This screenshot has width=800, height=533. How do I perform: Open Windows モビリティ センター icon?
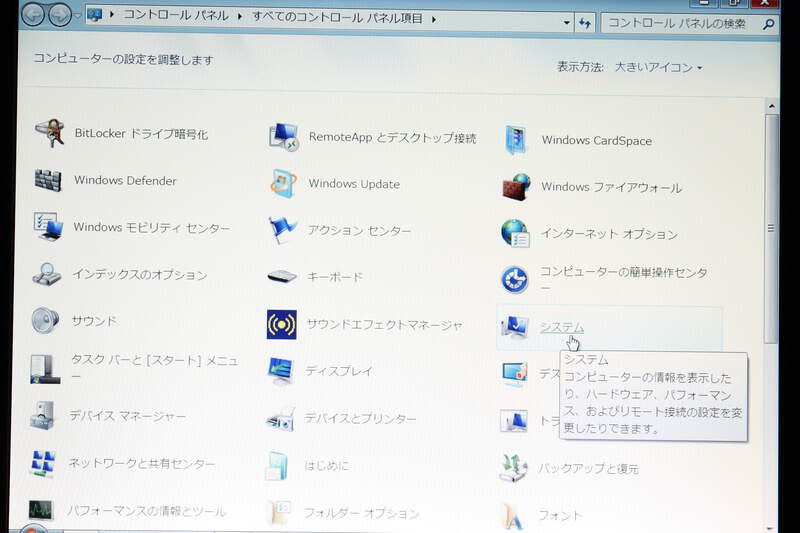[x=48, y=226]
